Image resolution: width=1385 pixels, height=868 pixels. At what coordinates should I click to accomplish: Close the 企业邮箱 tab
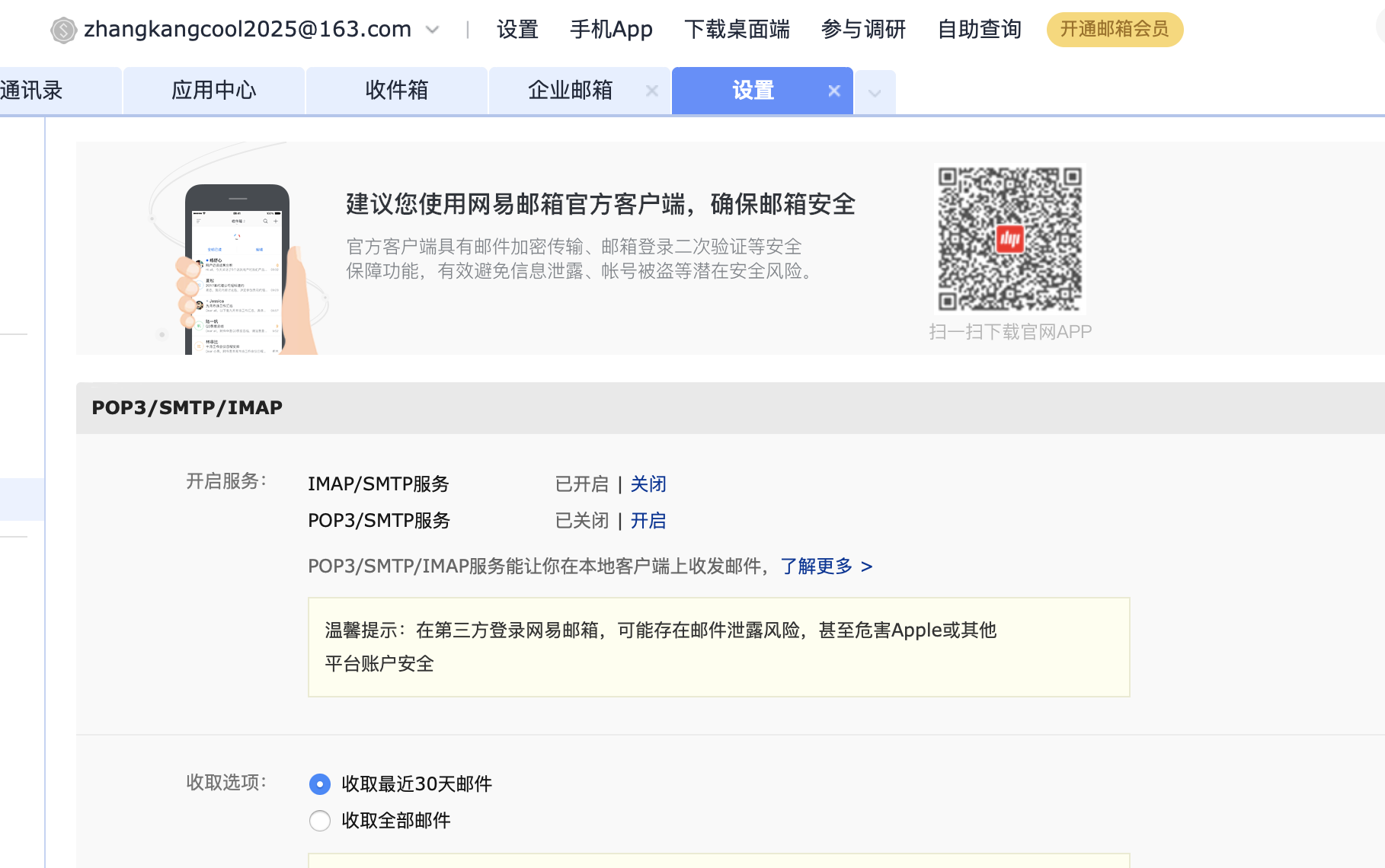(x=651, y=91)
